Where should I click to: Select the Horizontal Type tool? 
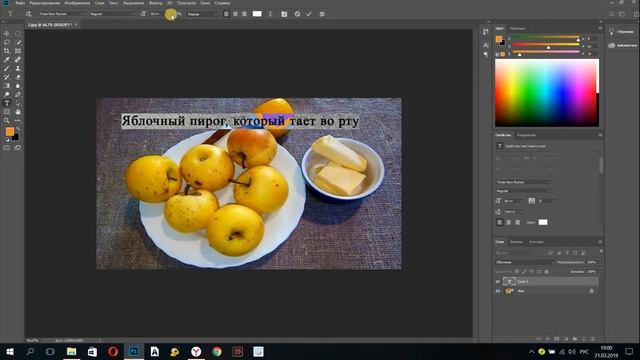pyautogui.click(x=7, y=103)
